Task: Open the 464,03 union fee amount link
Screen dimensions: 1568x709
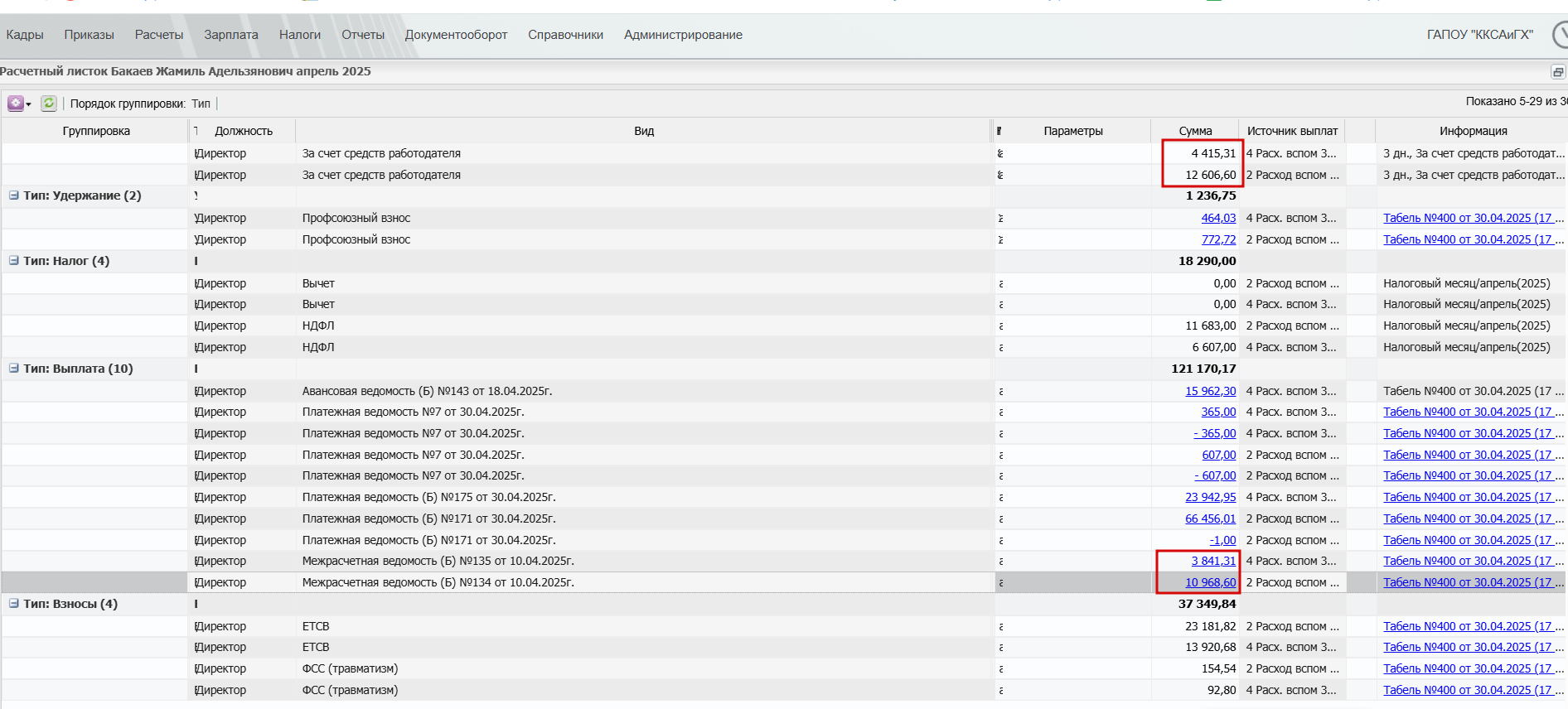Action: pos(1218,218)
